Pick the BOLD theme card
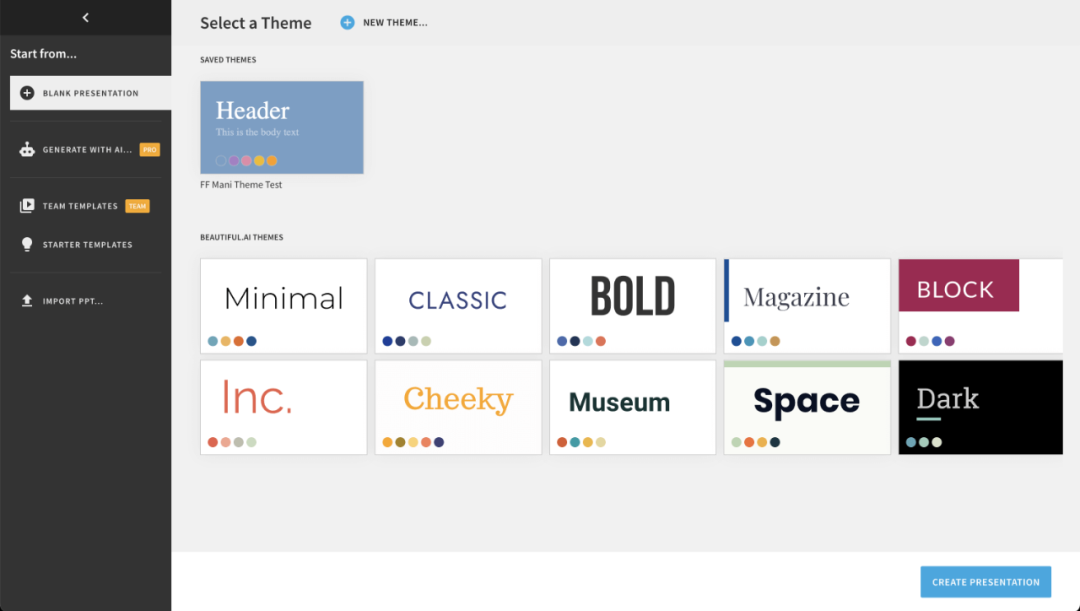 [632, 305]
